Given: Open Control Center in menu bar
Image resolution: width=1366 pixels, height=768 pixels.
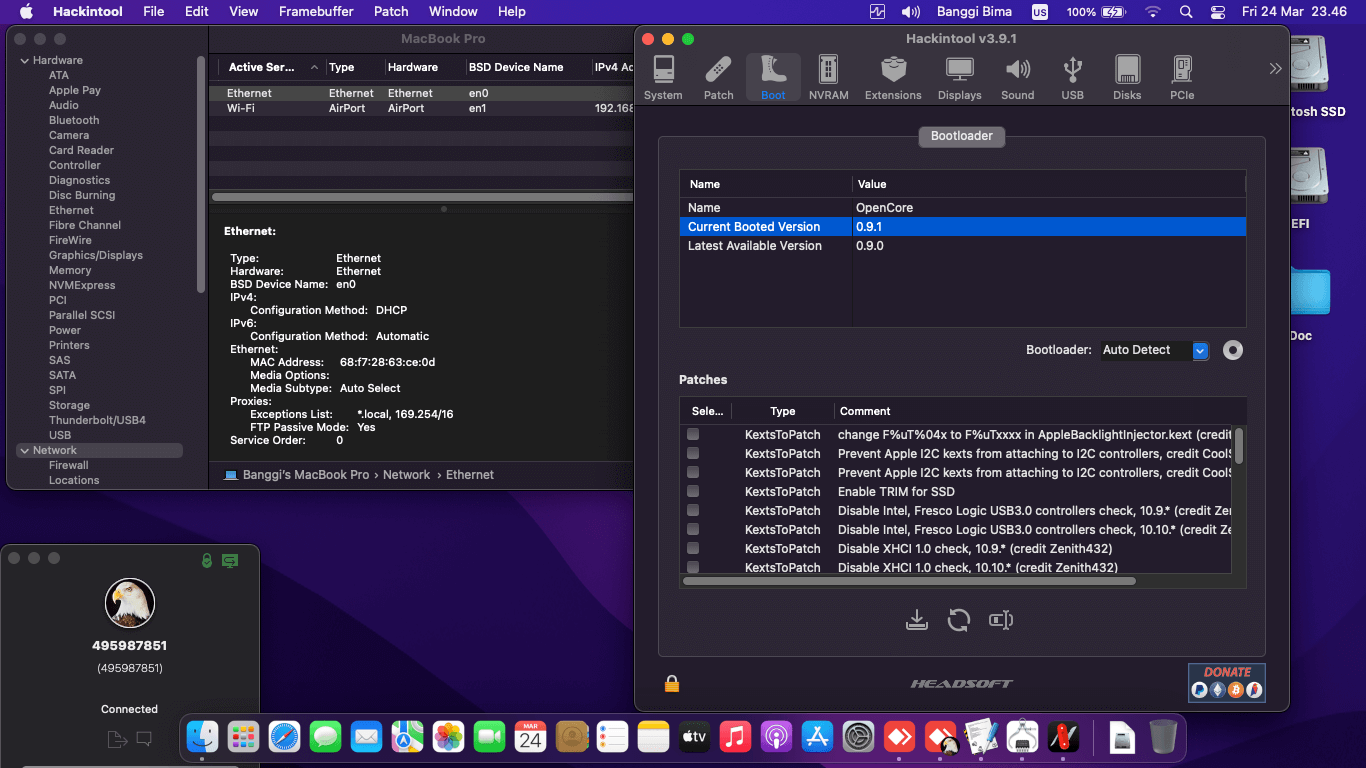Looking at the screenshot, I should 1217,12.
